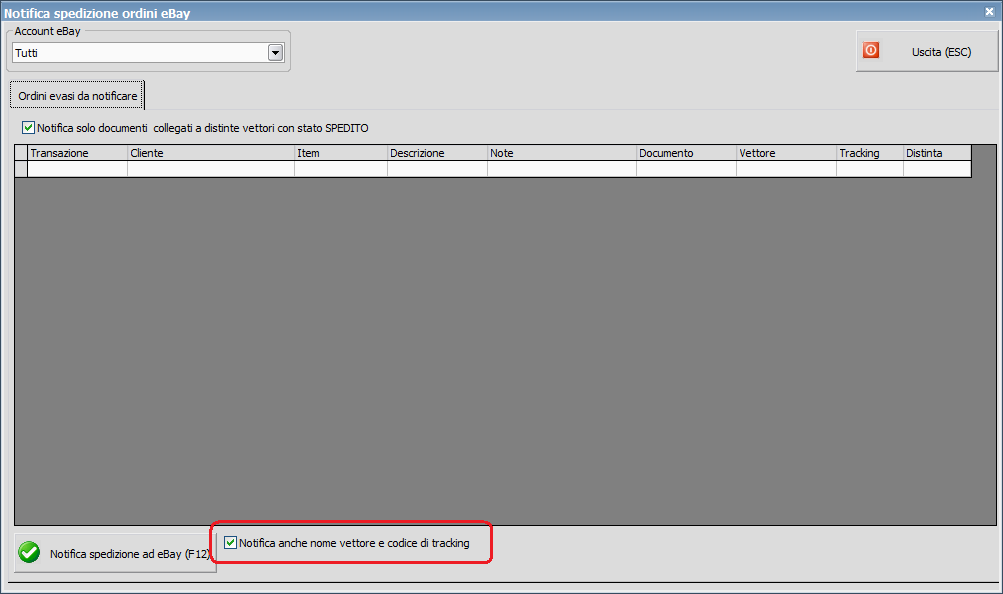Select the Ordini evasi da notificare tab
The image size is (1003, 594).
click(x=77, y=95)
